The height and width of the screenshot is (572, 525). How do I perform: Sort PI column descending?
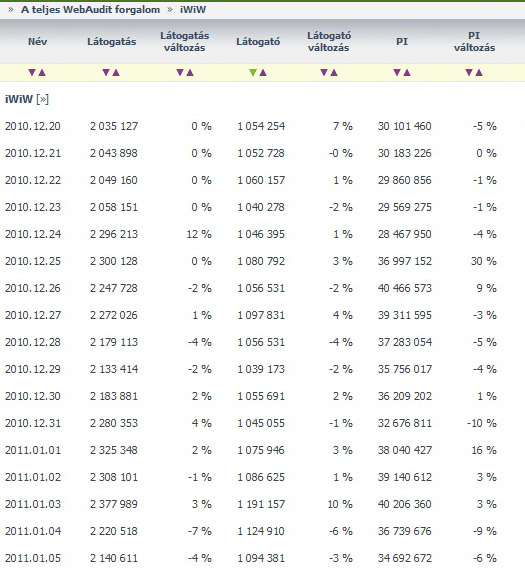pyautogui.click(x=397, y=72)
